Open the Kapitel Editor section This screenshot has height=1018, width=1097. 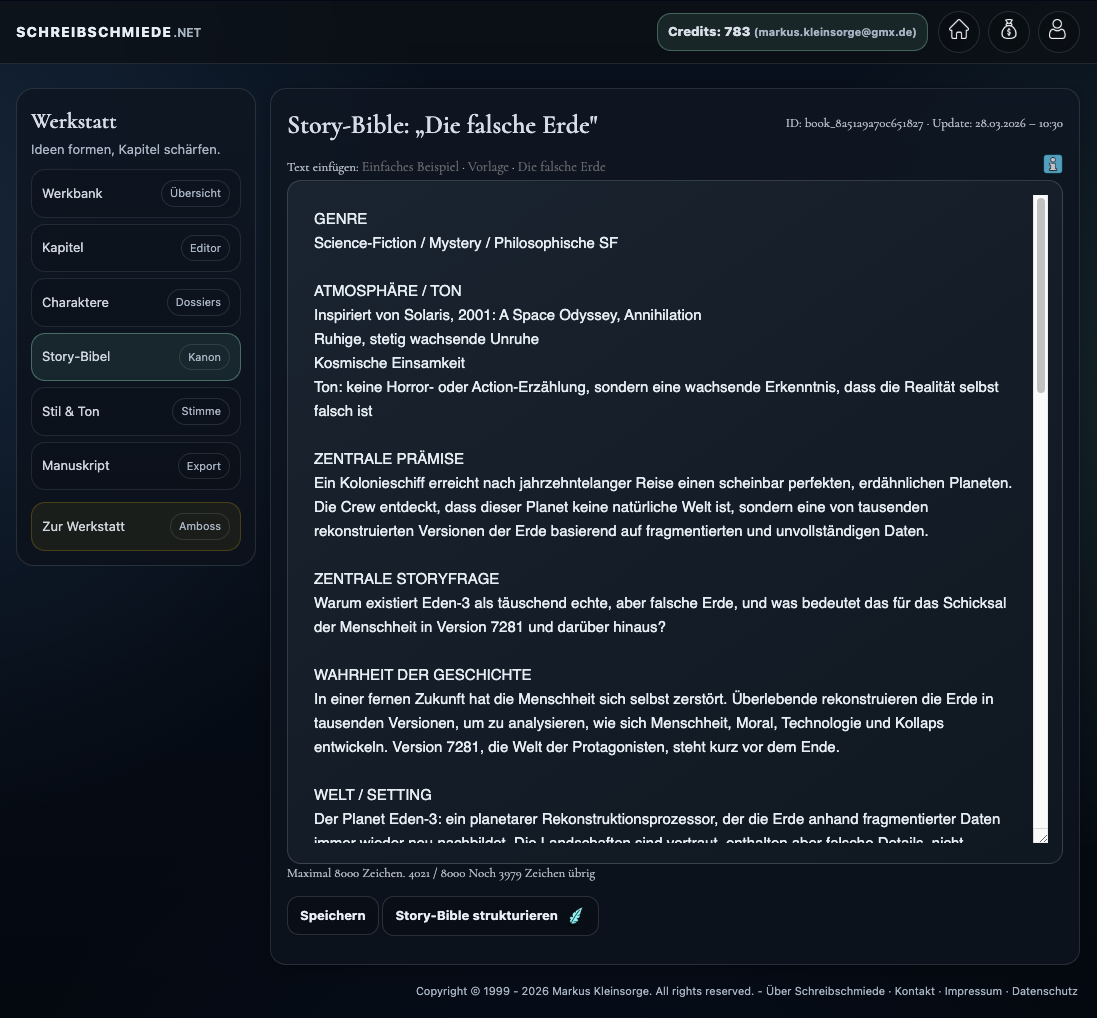(x=135, y=247)
